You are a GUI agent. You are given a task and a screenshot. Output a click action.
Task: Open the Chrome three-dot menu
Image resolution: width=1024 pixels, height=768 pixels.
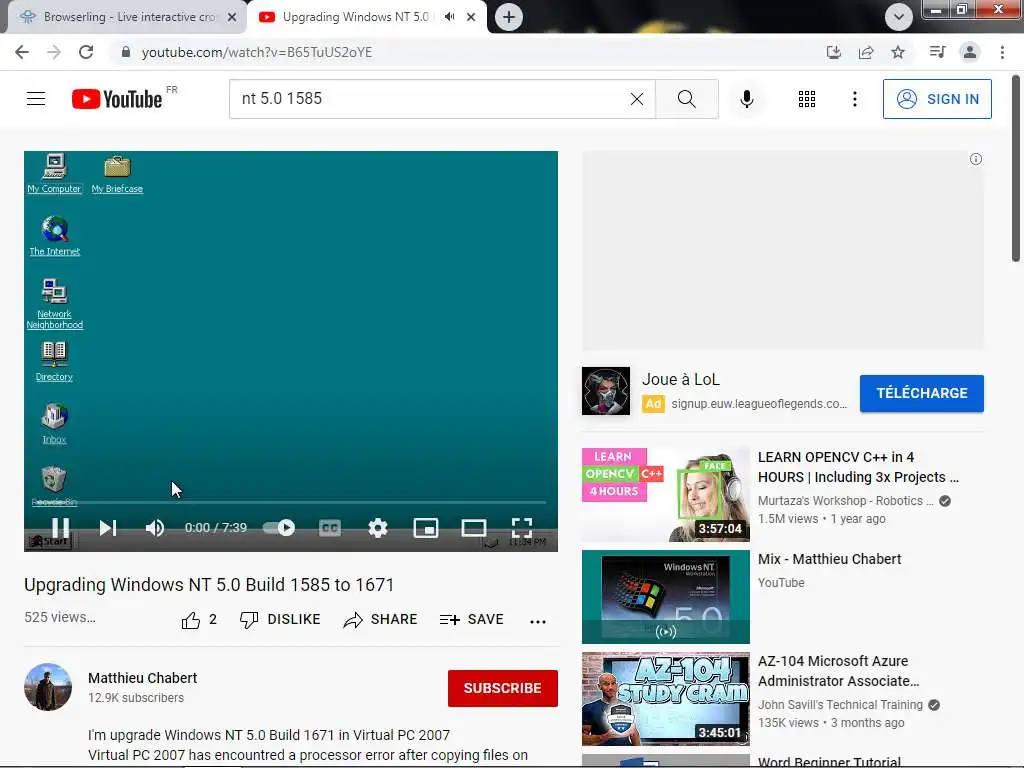(x=1002, y=52)
